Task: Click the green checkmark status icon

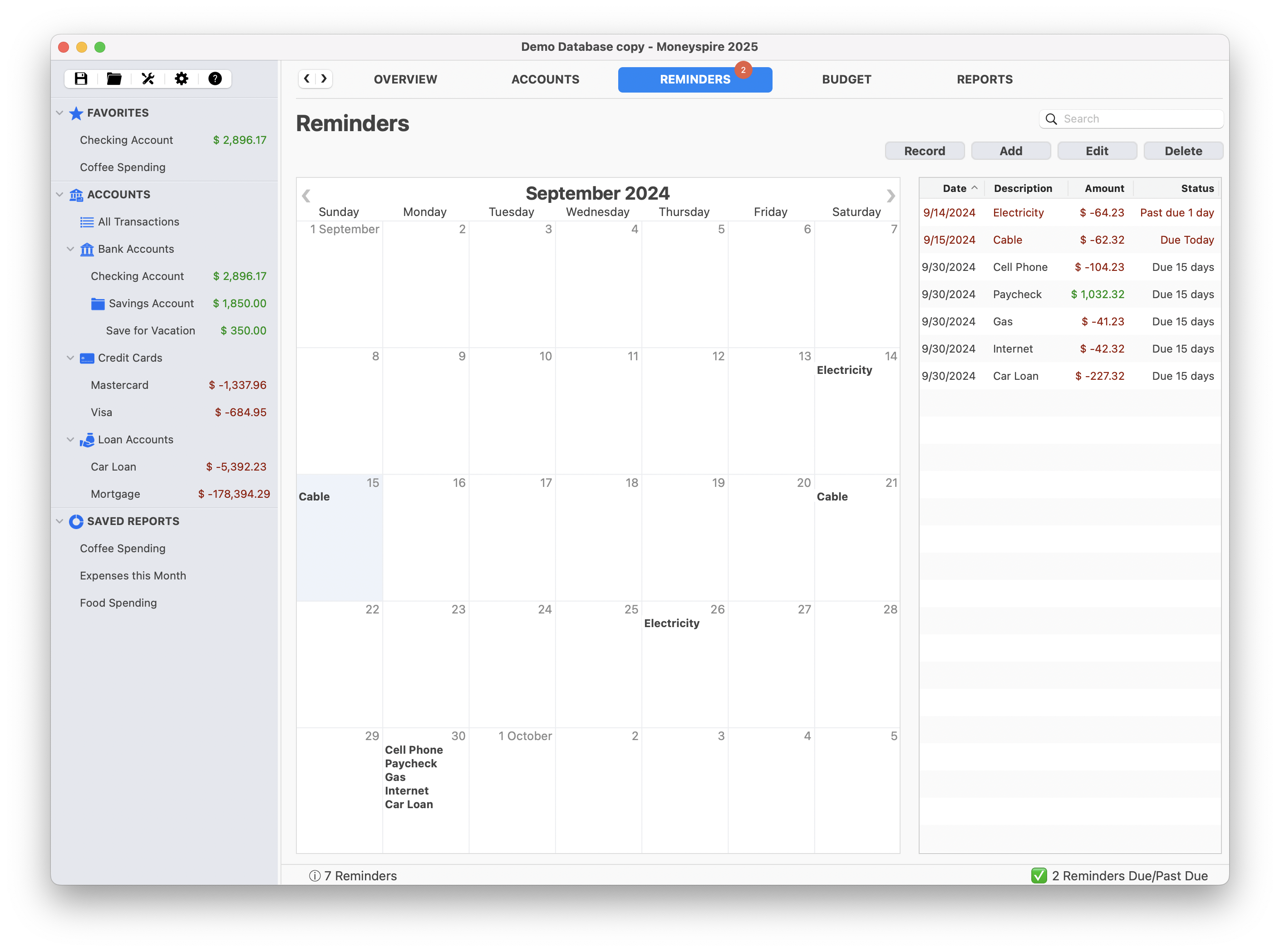Action: [1039, 876]
